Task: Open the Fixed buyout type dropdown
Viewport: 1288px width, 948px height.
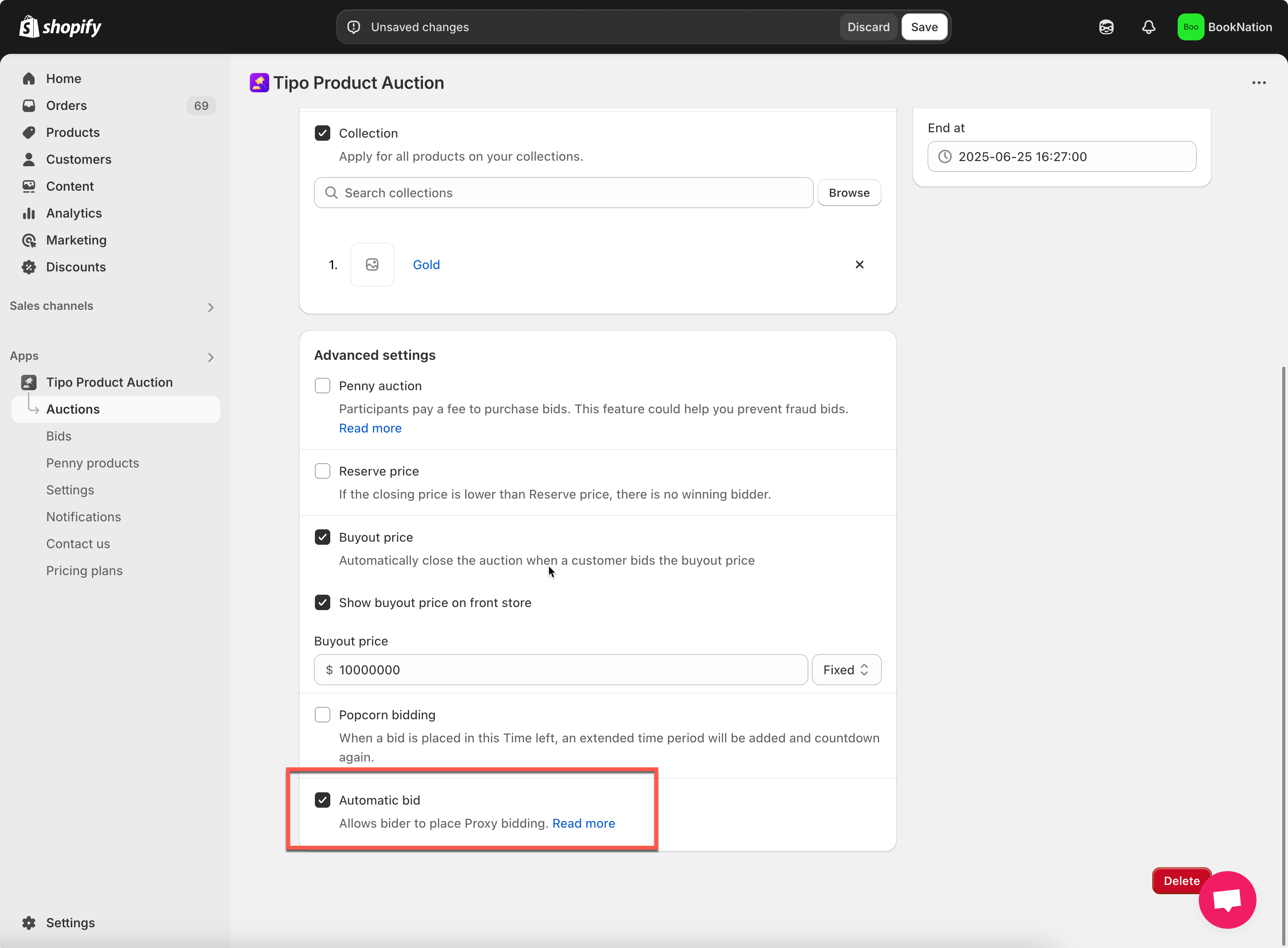Action: [x=846, y=670]
